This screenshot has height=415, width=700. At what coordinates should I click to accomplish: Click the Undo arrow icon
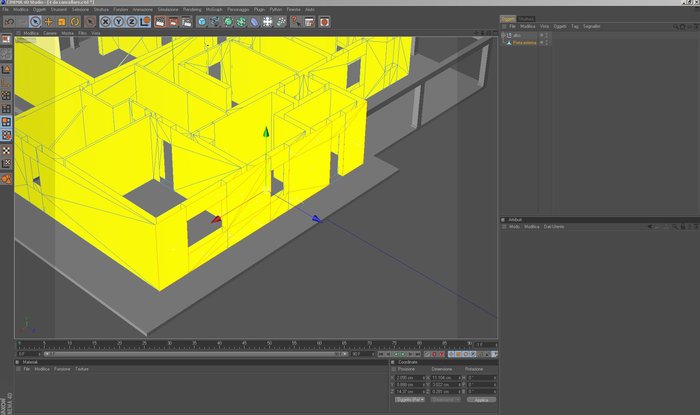[x=10, y=21]
